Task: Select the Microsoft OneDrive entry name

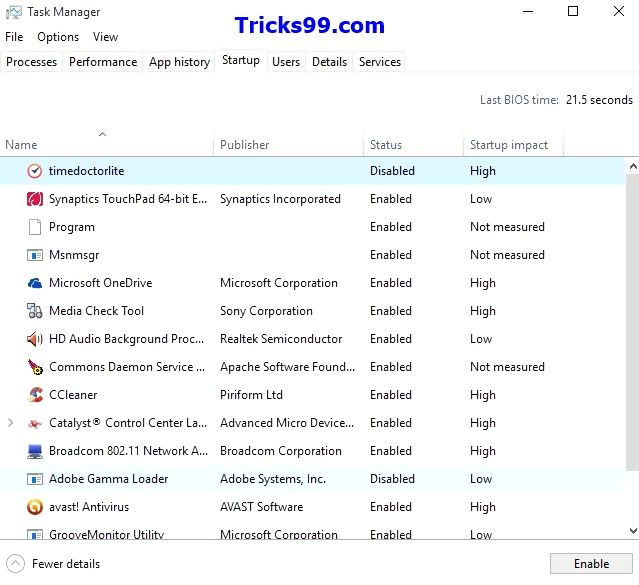Action: pyautogui.click(x=101, y=283)
